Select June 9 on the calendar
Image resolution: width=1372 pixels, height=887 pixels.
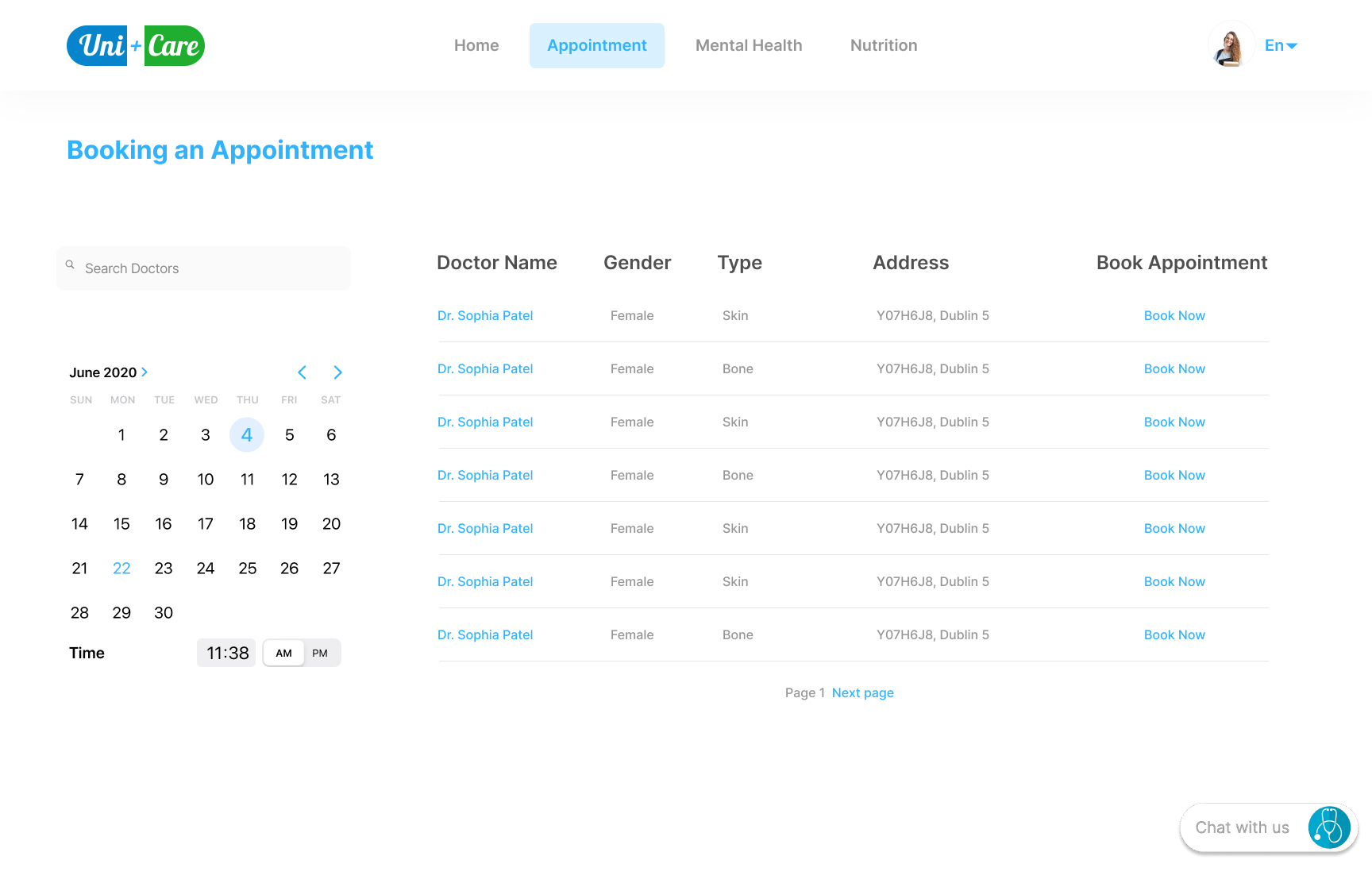164,480
